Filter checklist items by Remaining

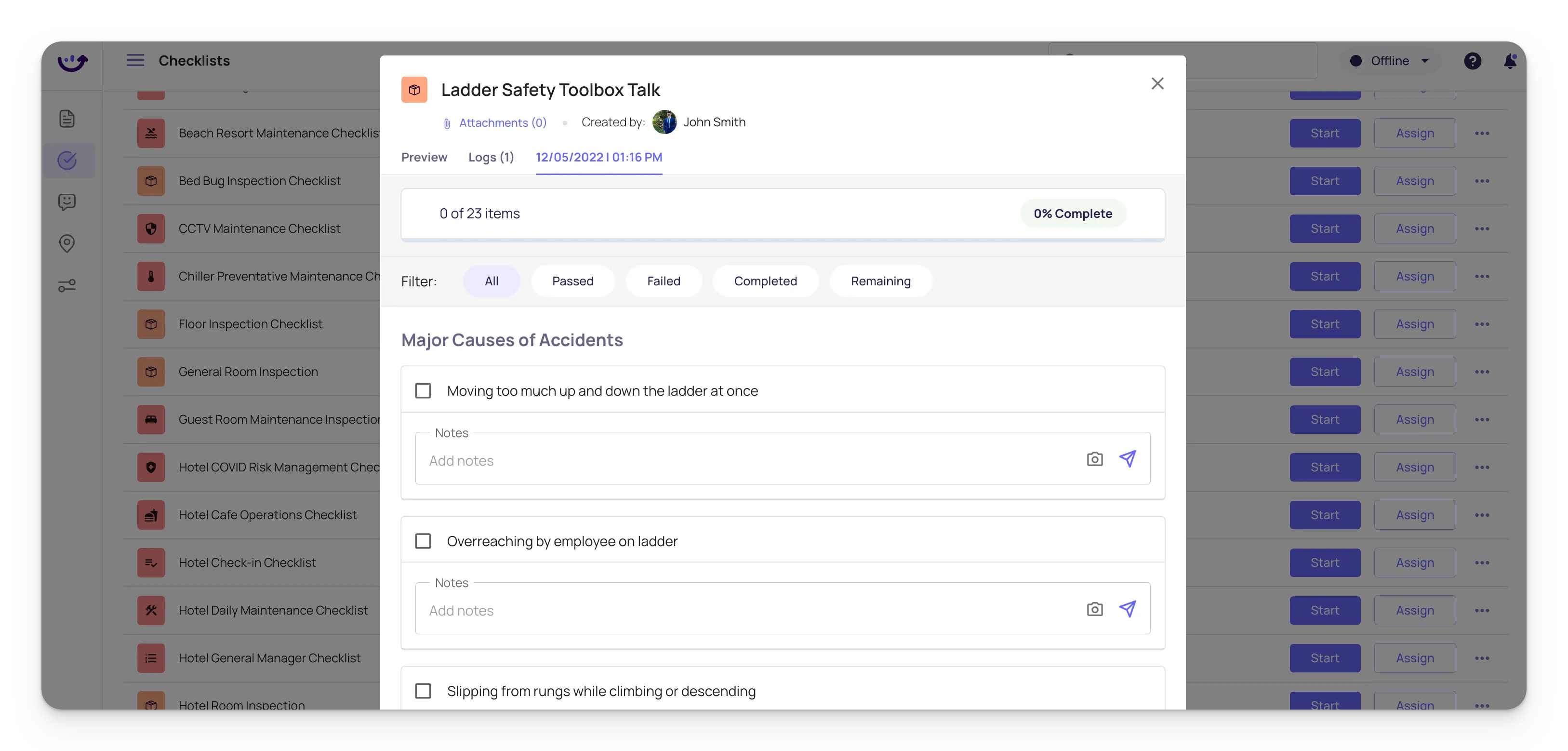point(880,282)
